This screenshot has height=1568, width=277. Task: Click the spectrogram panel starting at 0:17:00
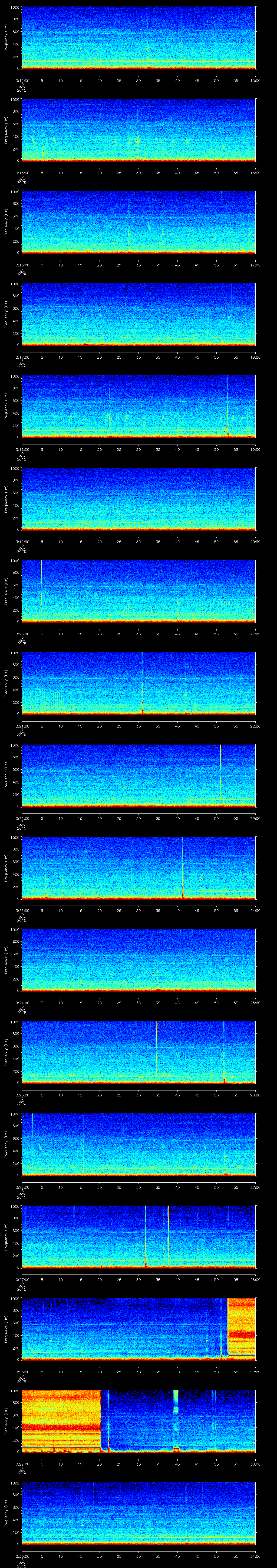[x=139, y=314]
